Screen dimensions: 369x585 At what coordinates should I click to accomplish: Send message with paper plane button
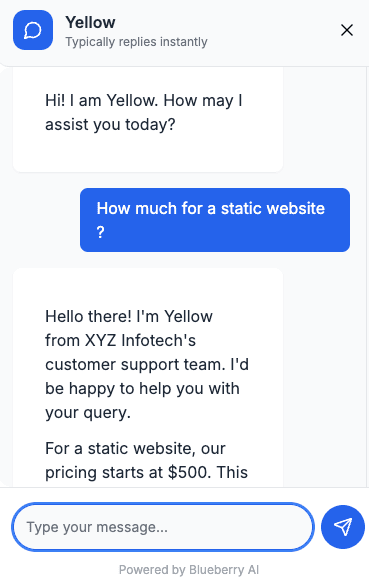click(343, 527)
